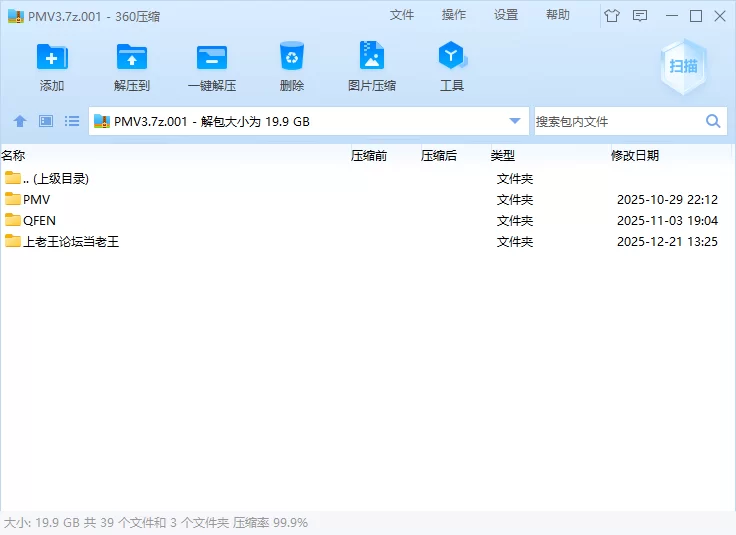This screenshot has width=736, height=535.
Task: Click the search box for 搜索包内文件
Action: pyautogui.click(x=616, y=121)
